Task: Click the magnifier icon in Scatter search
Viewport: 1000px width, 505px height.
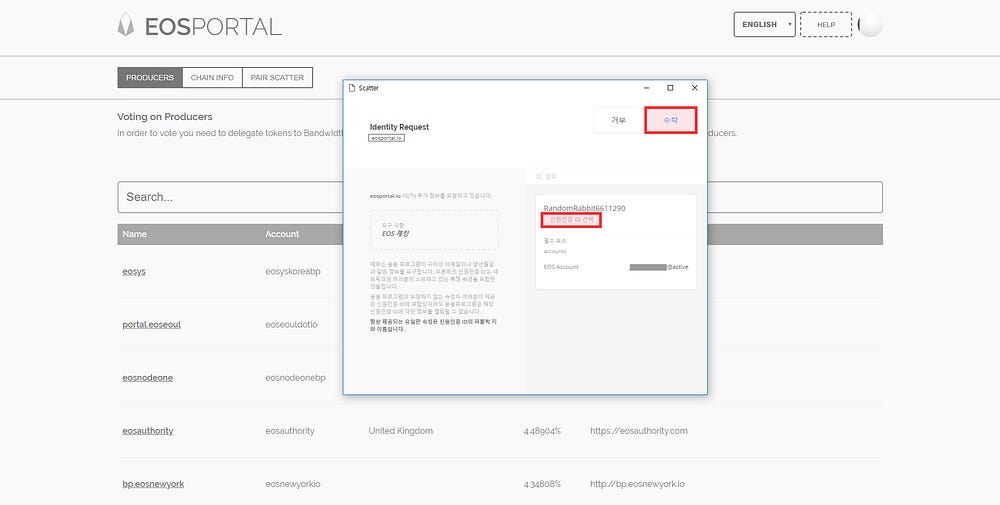Action: (x=539, y=177)
